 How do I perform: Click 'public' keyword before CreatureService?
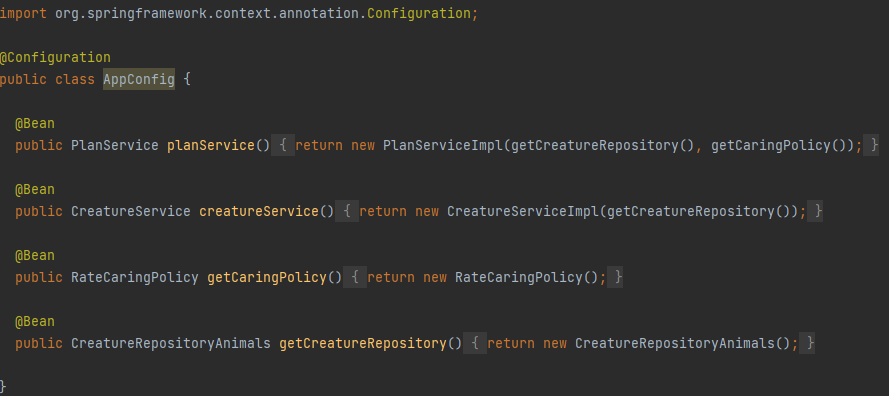click(39, 212)
